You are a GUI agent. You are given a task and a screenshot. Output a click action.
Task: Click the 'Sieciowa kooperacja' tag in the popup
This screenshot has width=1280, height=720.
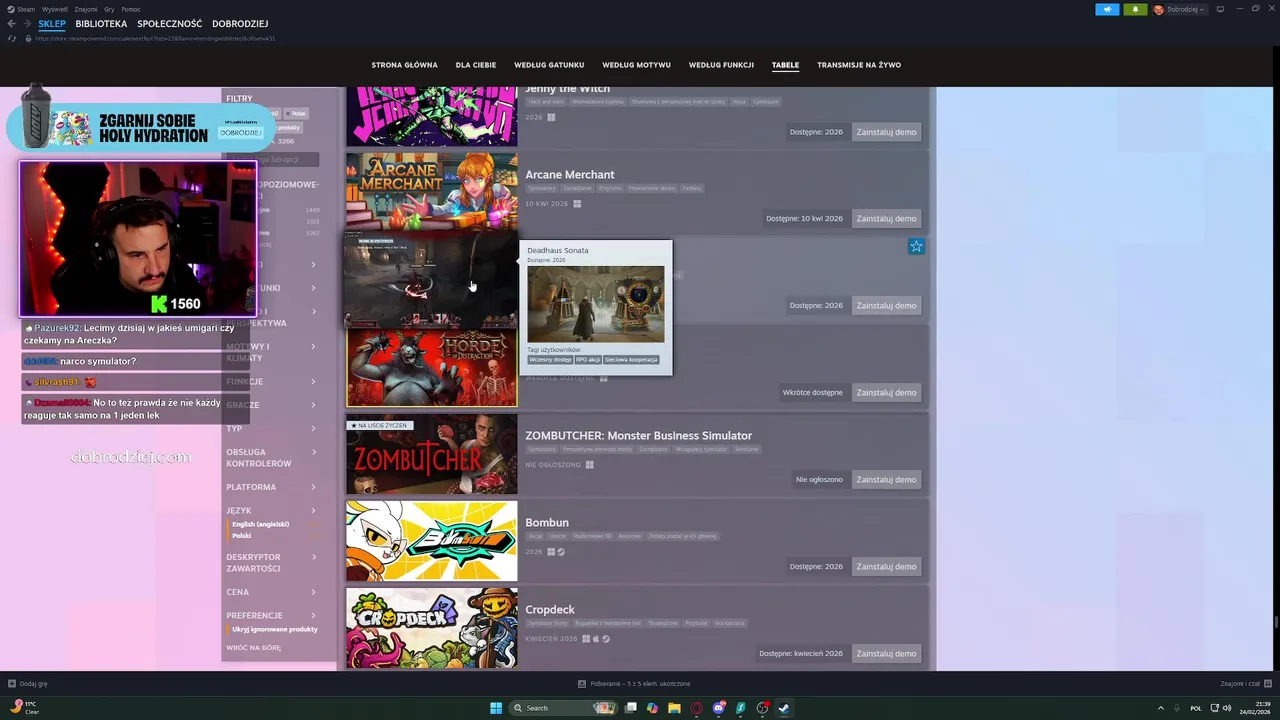coord(631,360)
